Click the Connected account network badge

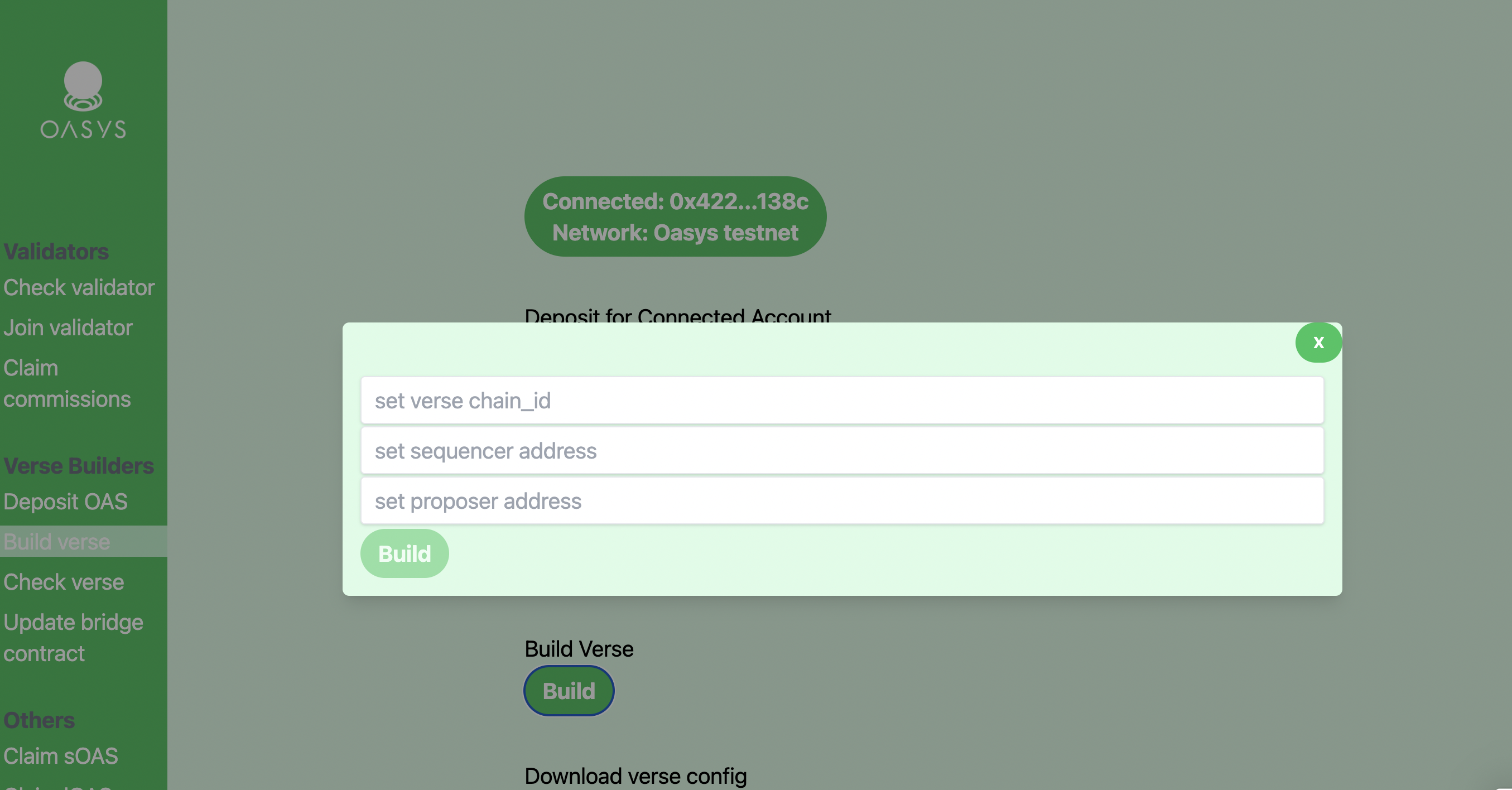pyautogui.click(x=675, y=216)
